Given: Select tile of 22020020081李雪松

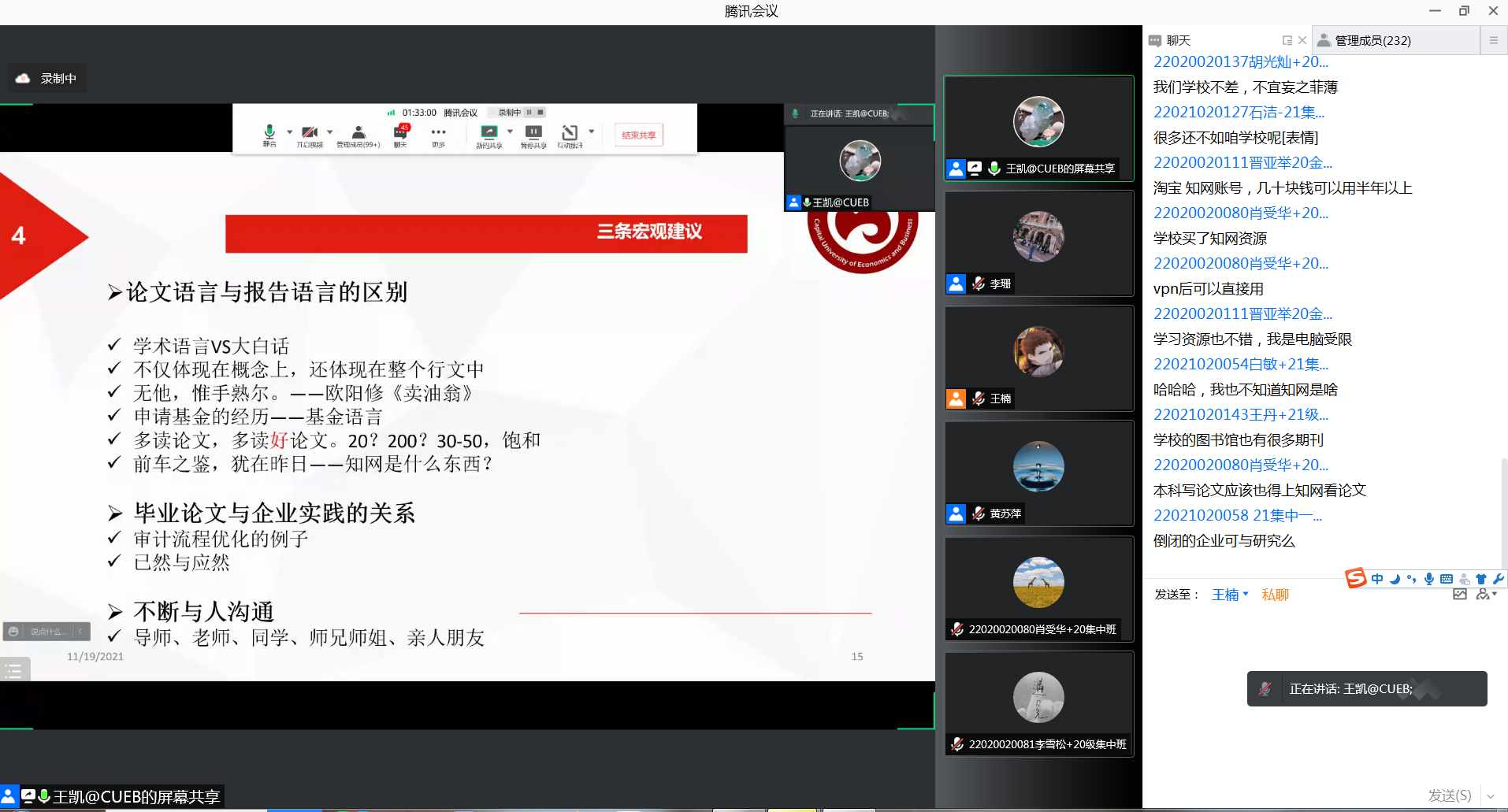Looking at the screenshot, I should 1038,703.
